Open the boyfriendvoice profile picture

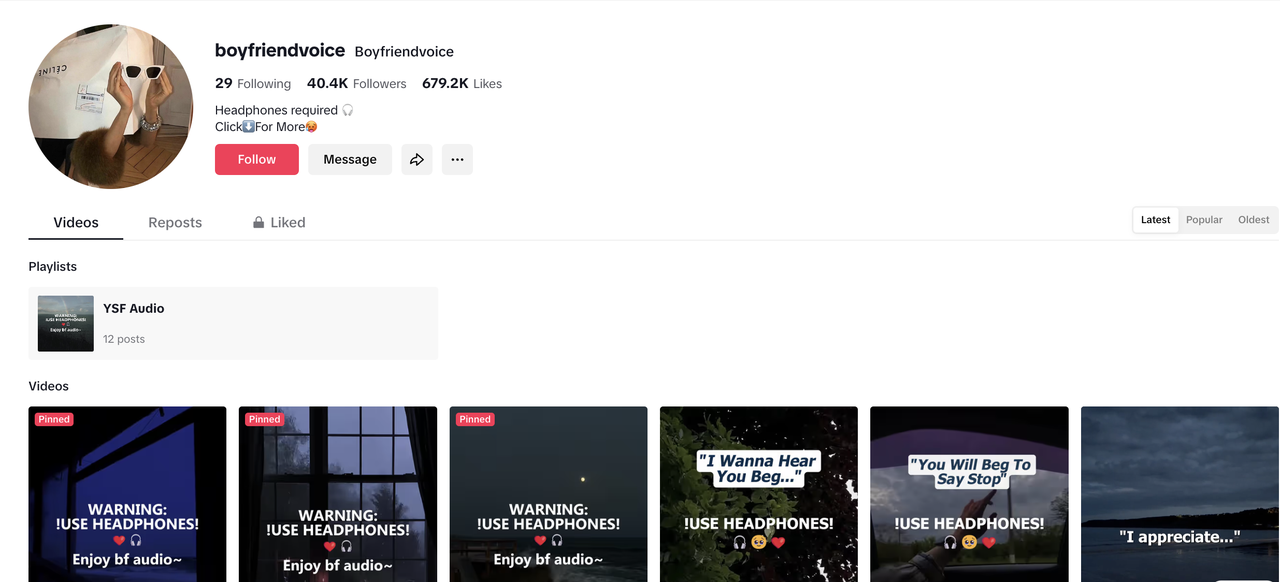(x=111, y=106)
